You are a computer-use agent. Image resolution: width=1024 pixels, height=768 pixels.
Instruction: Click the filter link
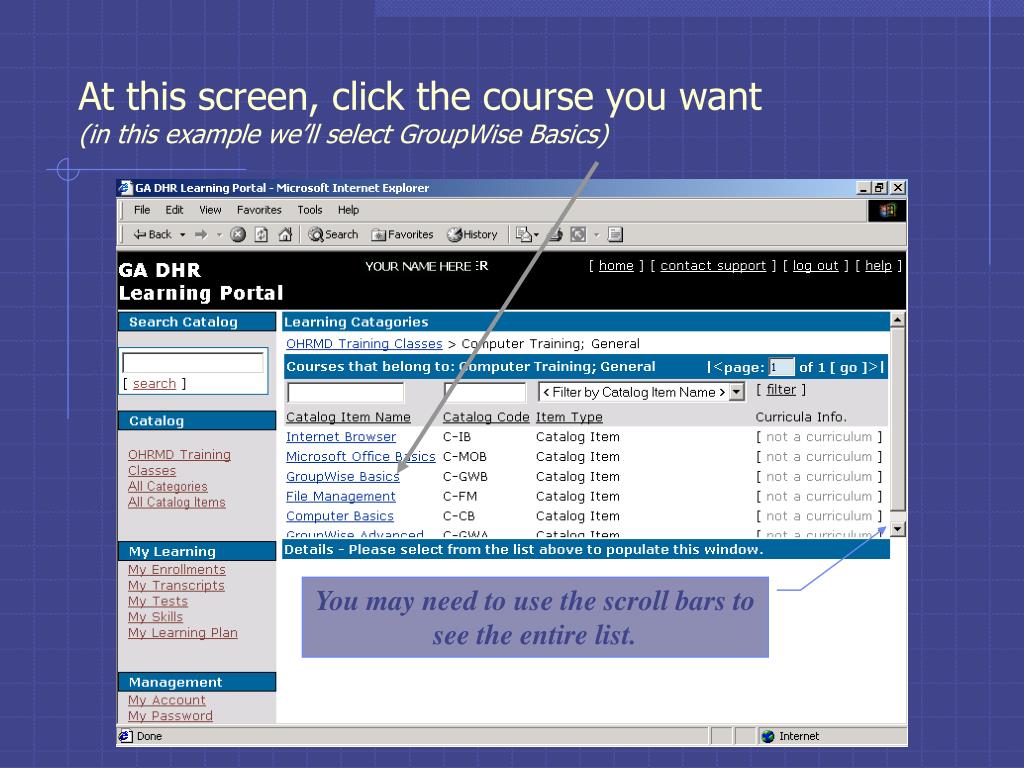[781, 390]
